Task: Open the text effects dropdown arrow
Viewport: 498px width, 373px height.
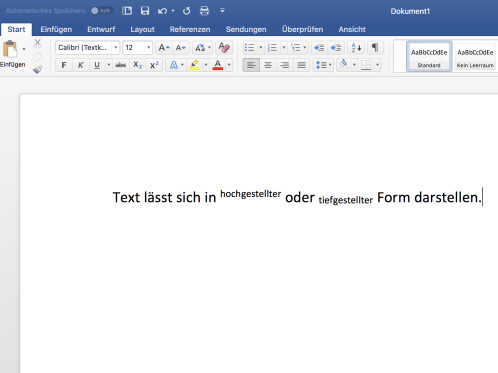Action: coord(182,65)
